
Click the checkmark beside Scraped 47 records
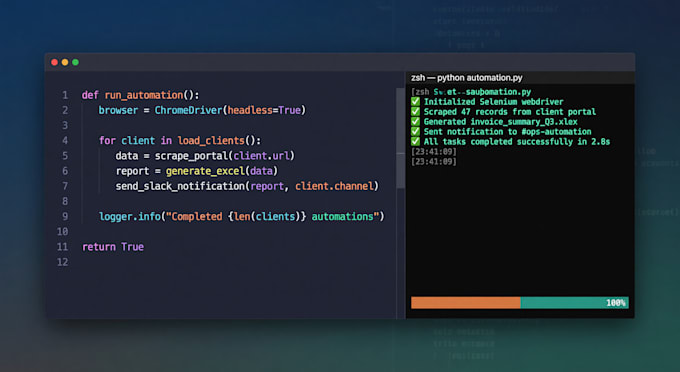pos(415,111)
